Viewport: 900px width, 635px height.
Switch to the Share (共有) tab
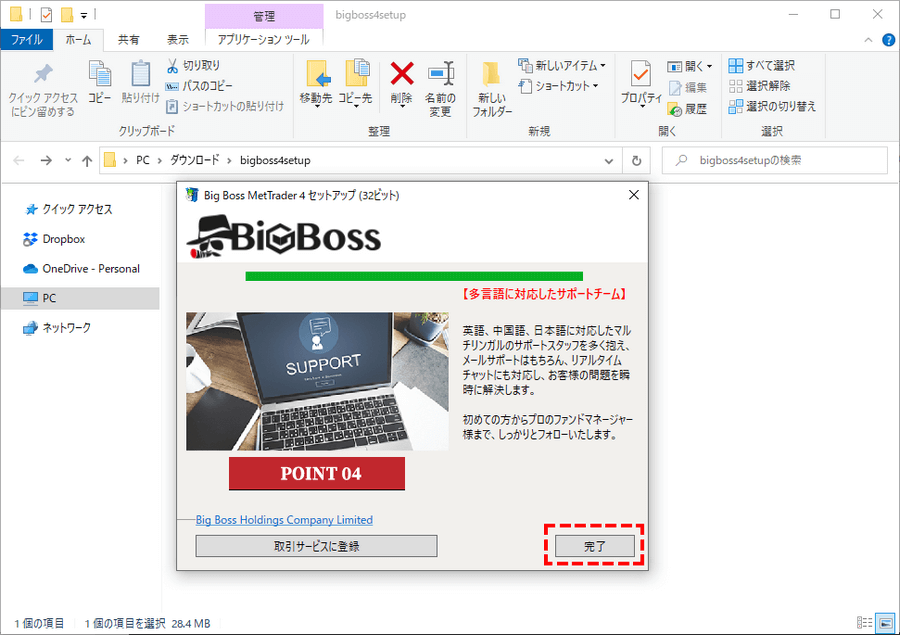point(129,40)
